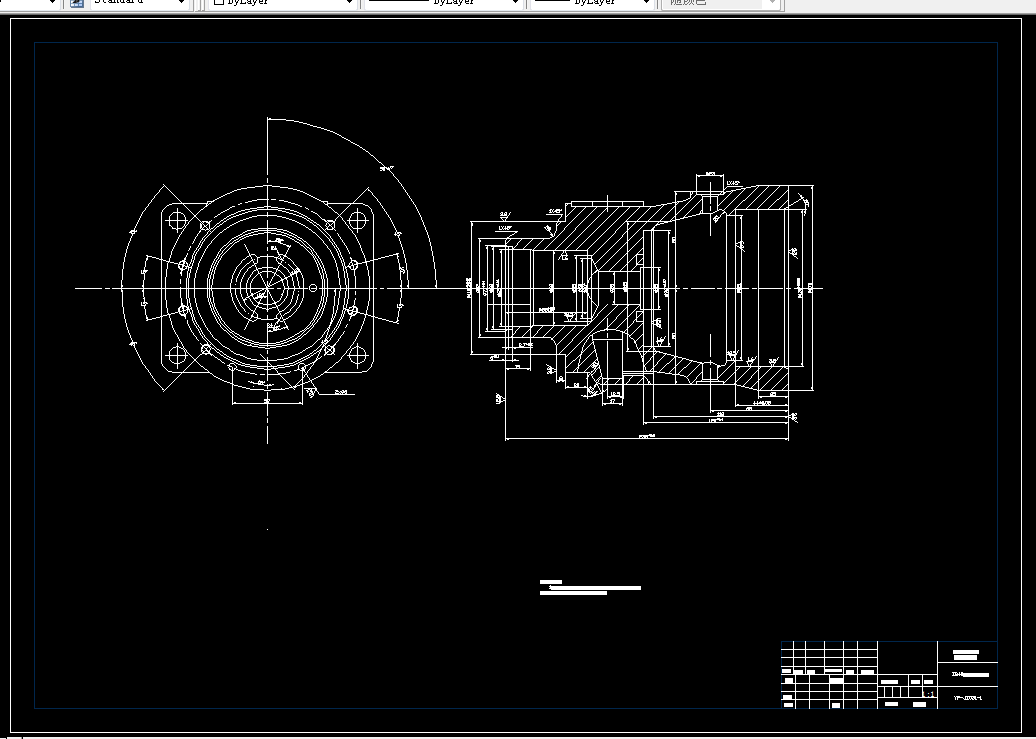The image size is (1036, 739).
Task: Open the lineweight ByLayer dropdown
Action: [x=592, y=3]
